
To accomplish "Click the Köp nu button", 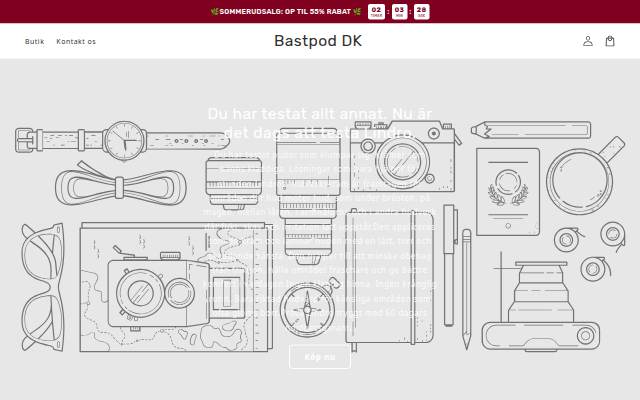I will click(320, 357).
